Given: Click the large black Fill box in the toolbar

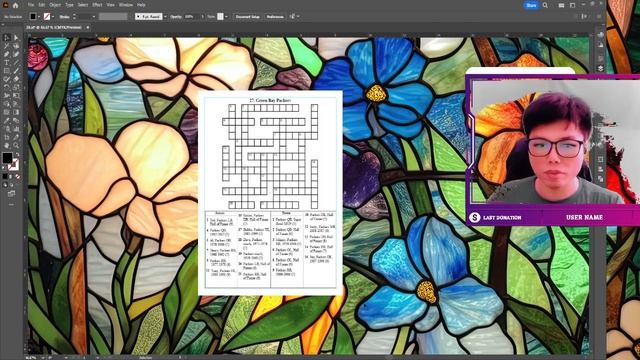Looking at the screenshot, I should coord(7,157).
